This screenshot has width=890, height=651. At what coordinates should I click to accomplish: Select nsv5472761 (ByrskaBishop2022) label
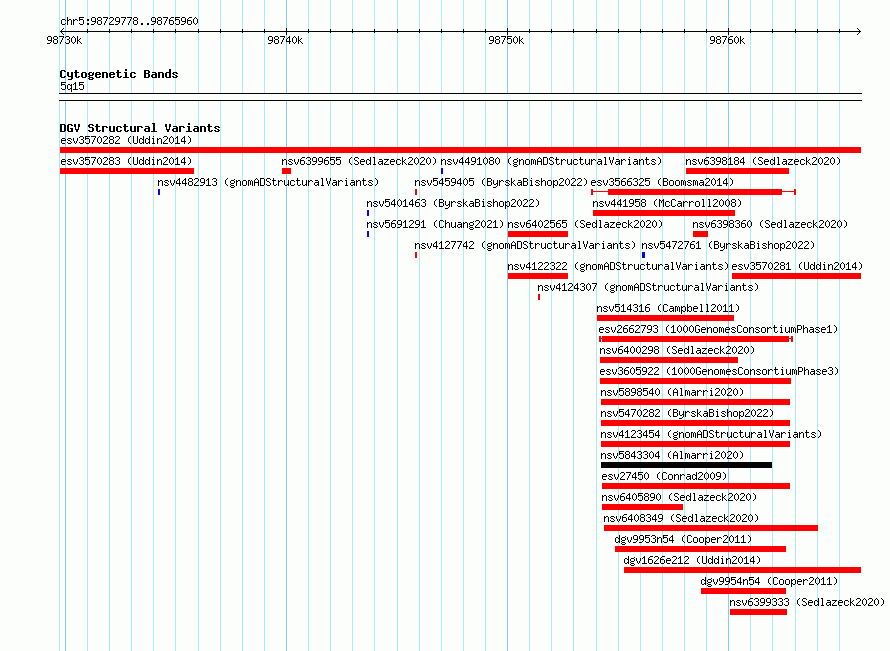[728, 245]
